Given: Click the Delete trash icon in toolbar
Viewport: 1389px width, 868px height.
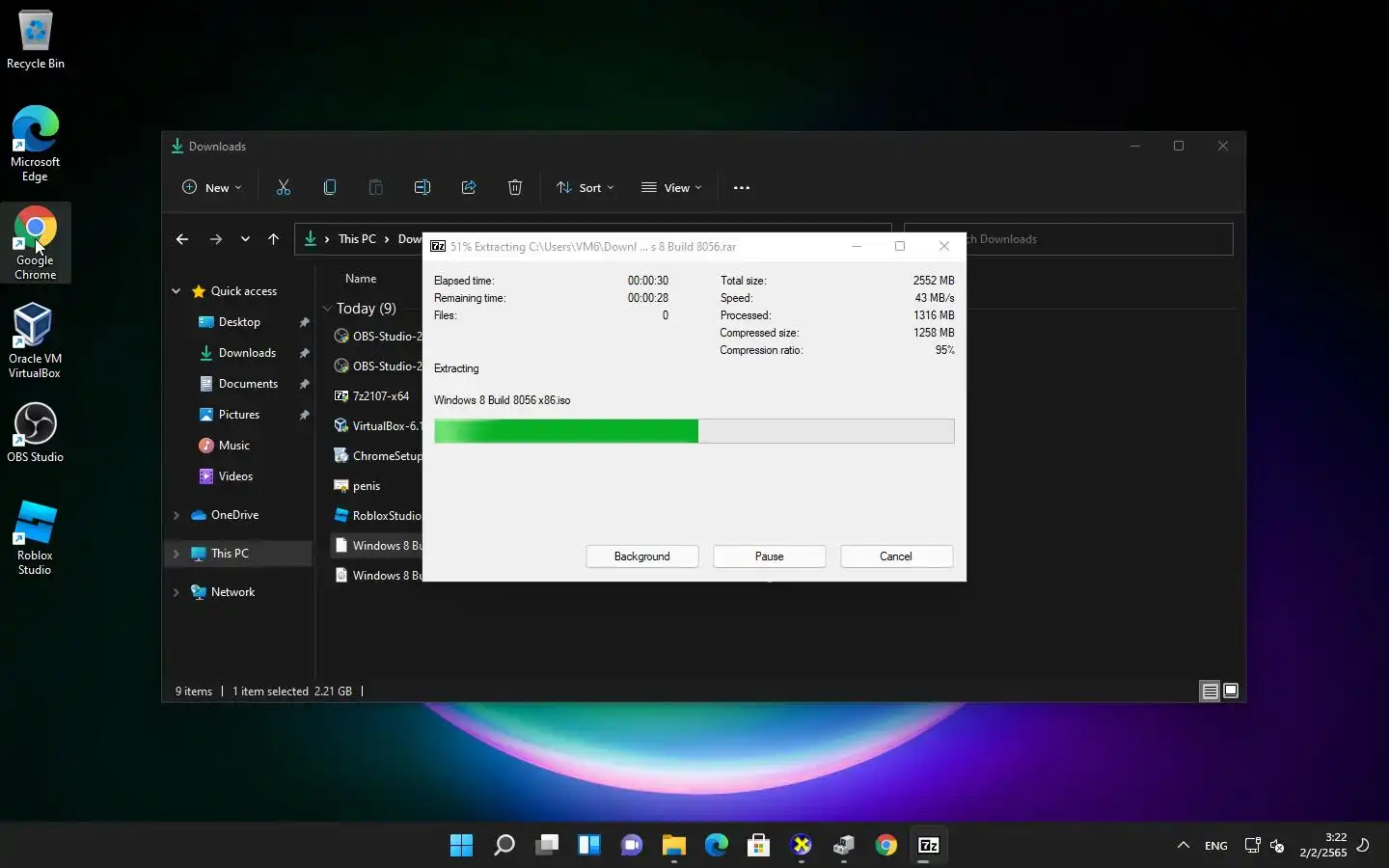Looking at the screenshot, I should pos(515,187).
